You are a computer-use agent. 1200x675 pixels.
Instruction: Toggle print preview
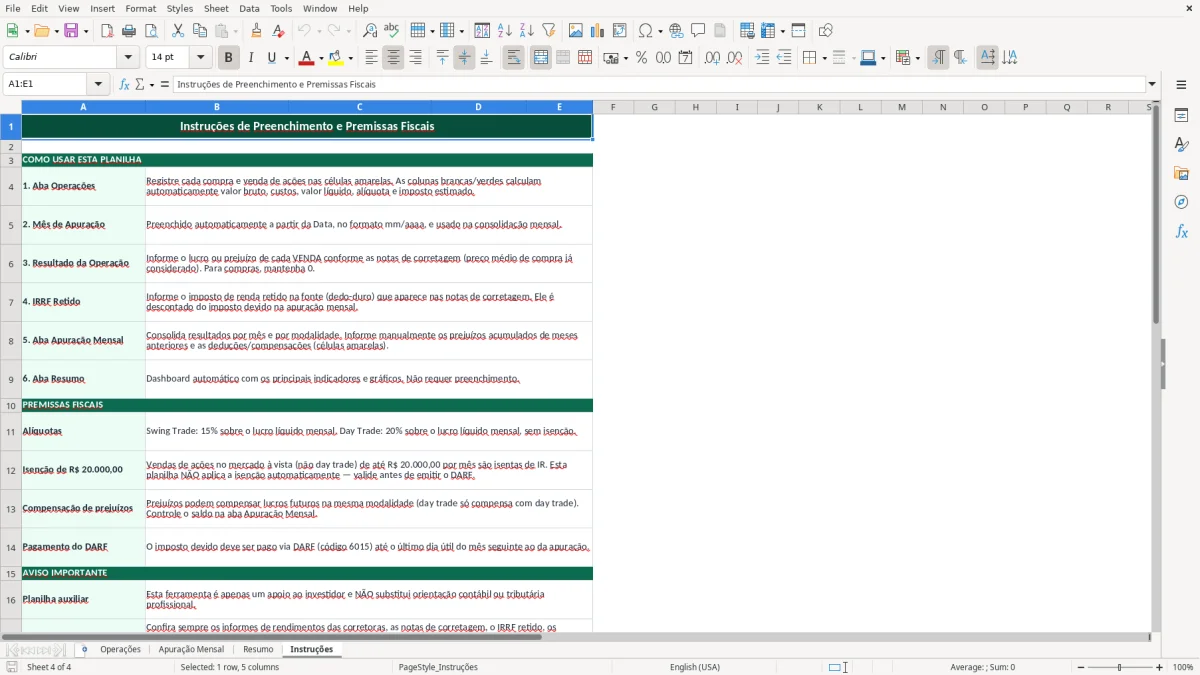pos(150,31)
